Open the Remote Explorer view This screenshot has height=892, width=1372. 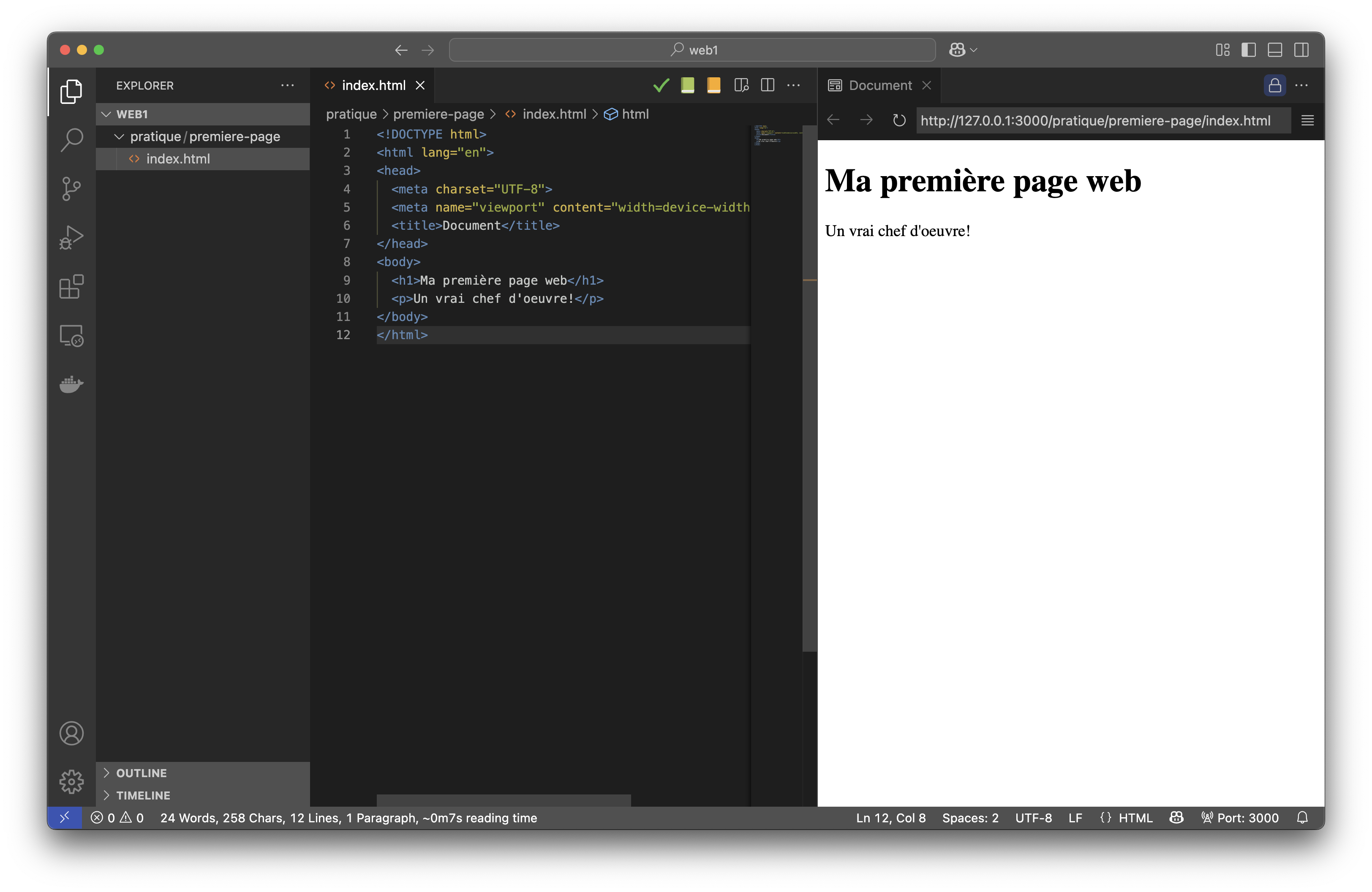tap(71, 335)
